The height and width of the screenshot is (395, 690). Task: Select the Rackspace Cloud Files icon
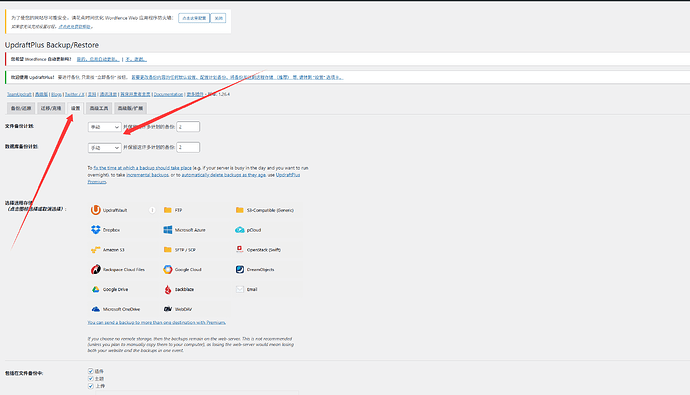point(95,269)
